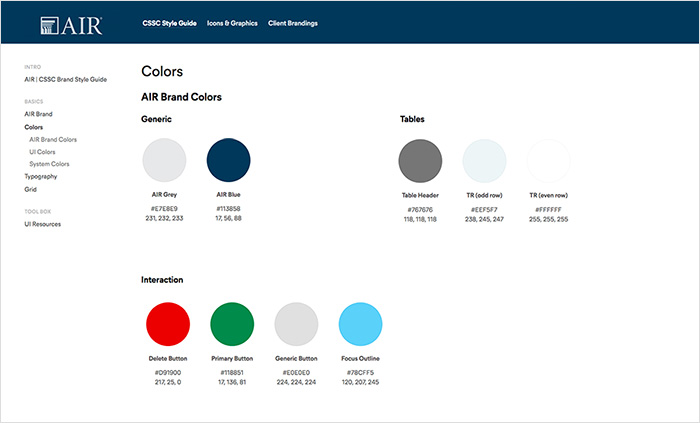Click the Focus Outline blue swatch
This screenshot has width=700, height=423.
(x=361, y=324)
